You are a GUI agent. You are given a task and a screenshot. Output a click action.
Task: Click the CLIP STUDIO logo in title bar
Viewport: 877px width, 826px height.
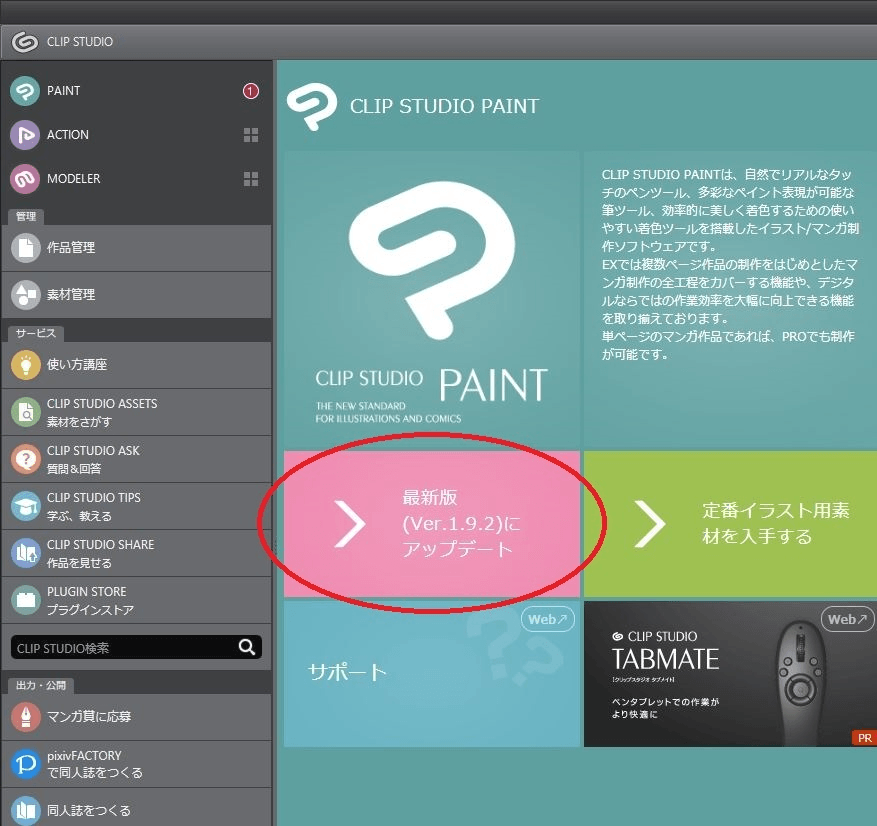tap(25, 42)
